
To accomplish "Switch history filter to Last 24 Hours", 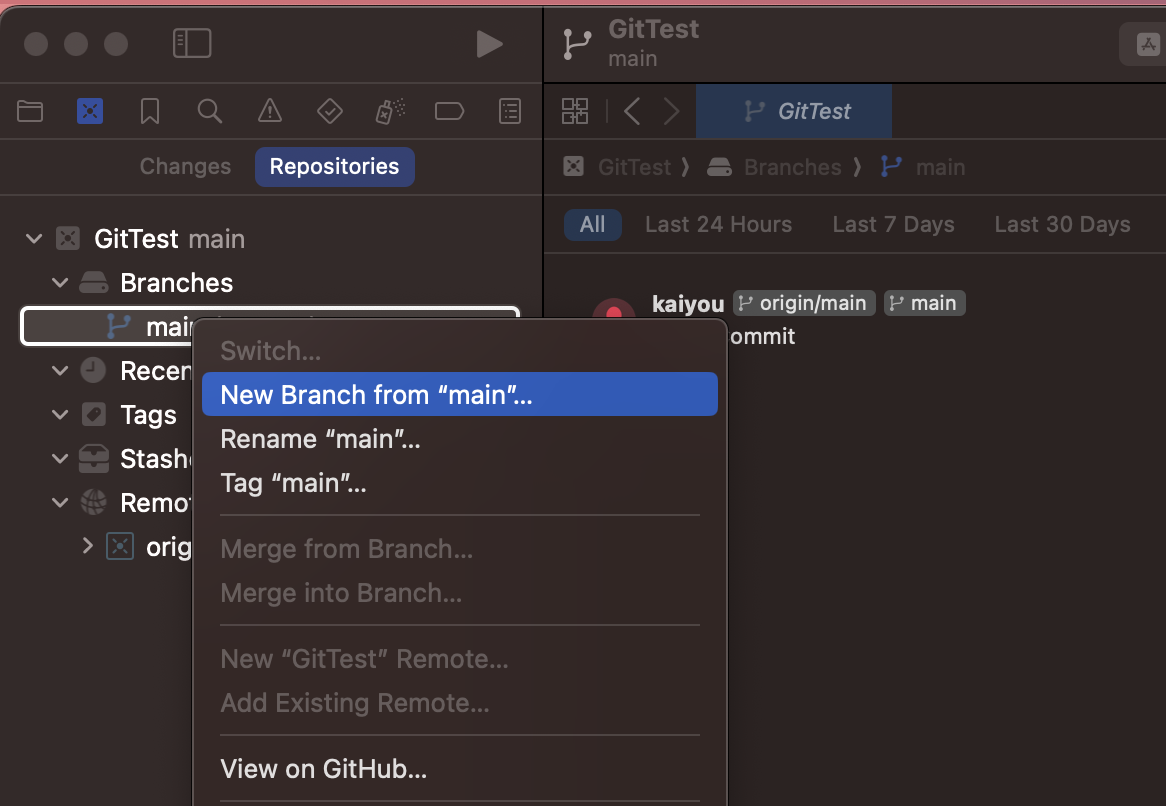I will click(718, 224).
